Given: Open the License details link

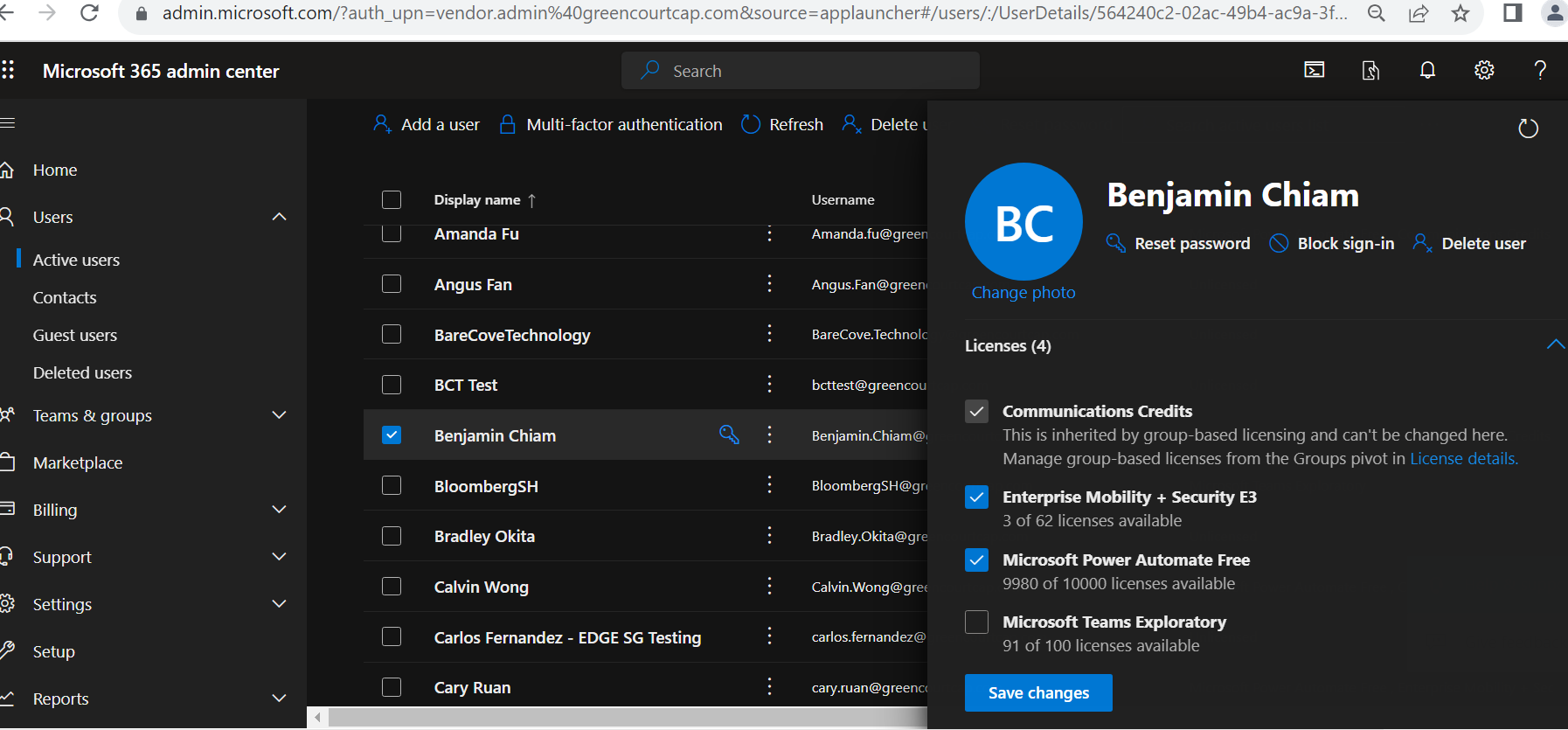Looking at the screenshot, I should click(x=1464, y=458).
